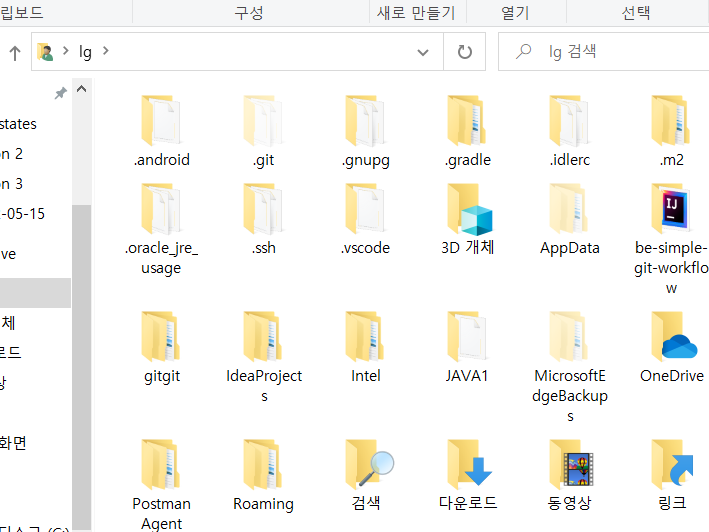
Task: Open the .m2 folder
Action: click(x=671, y=131)
